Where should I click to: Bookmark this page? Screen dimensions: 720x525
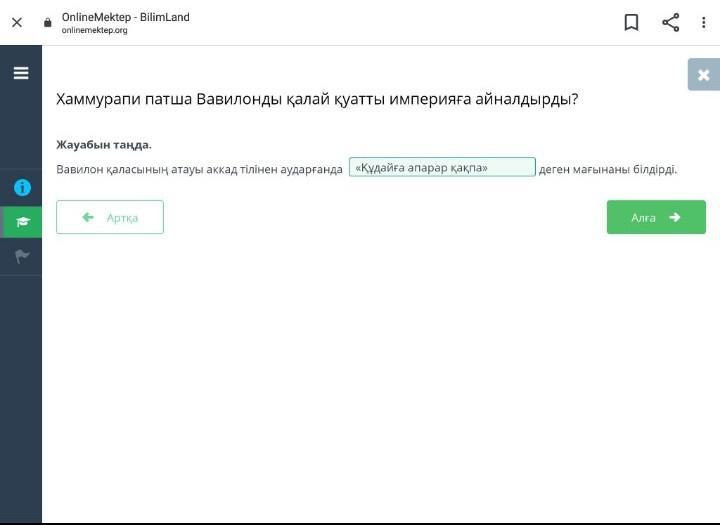tap(631, 22)
